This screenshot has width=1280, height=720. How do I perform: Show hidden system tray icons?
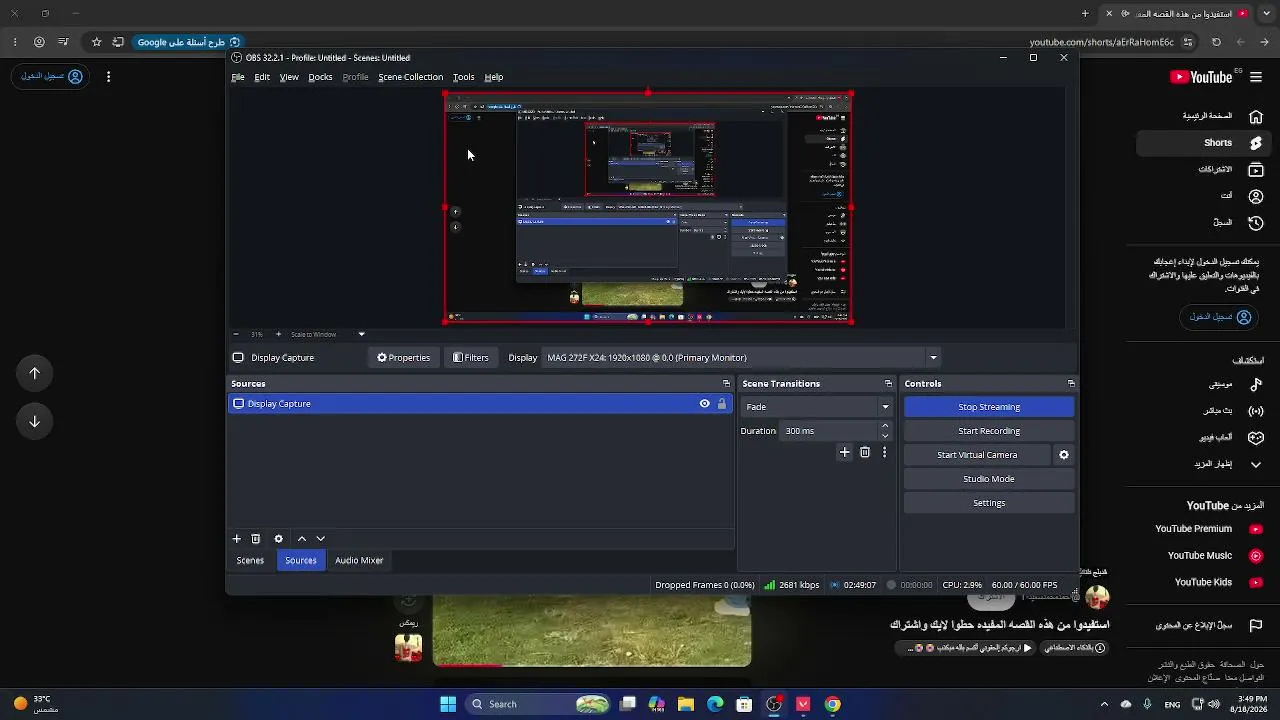1104,704
